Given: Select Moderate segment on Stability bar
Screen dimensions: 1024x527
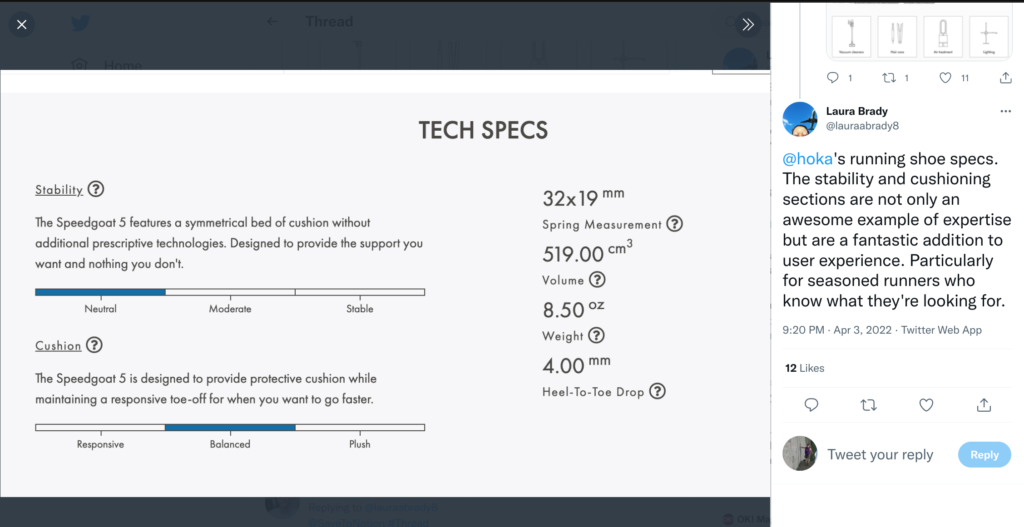Looking at the screenshot, I should [x=230, y=292].
